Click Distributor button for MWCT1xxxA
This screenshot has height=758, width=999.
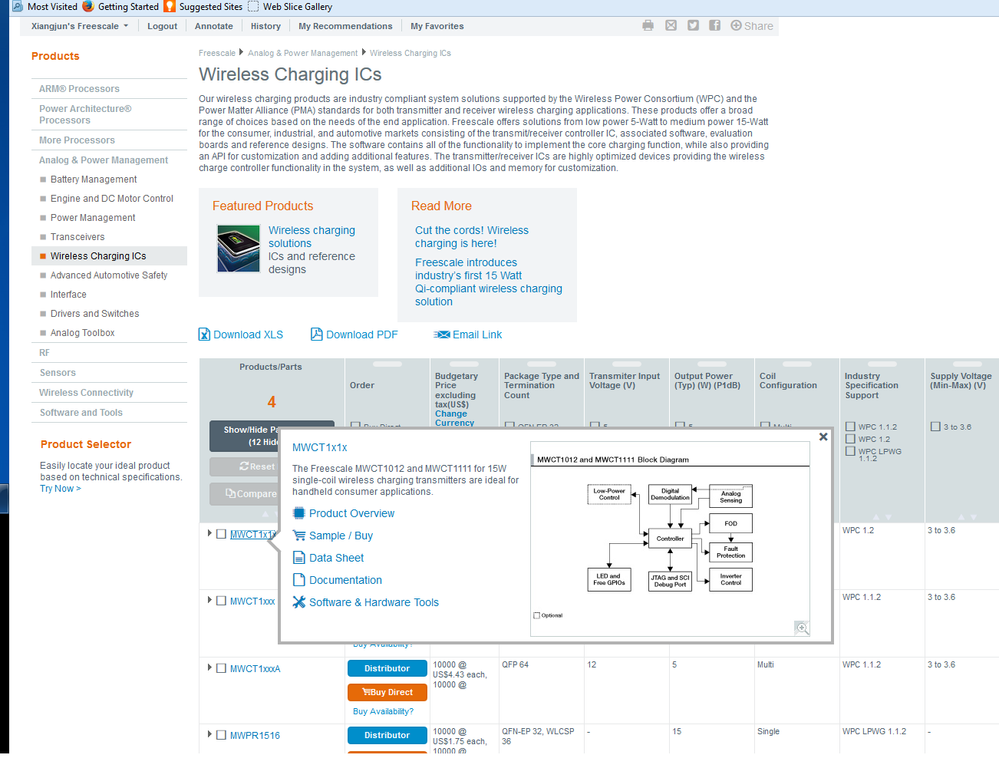coord(387,668)
